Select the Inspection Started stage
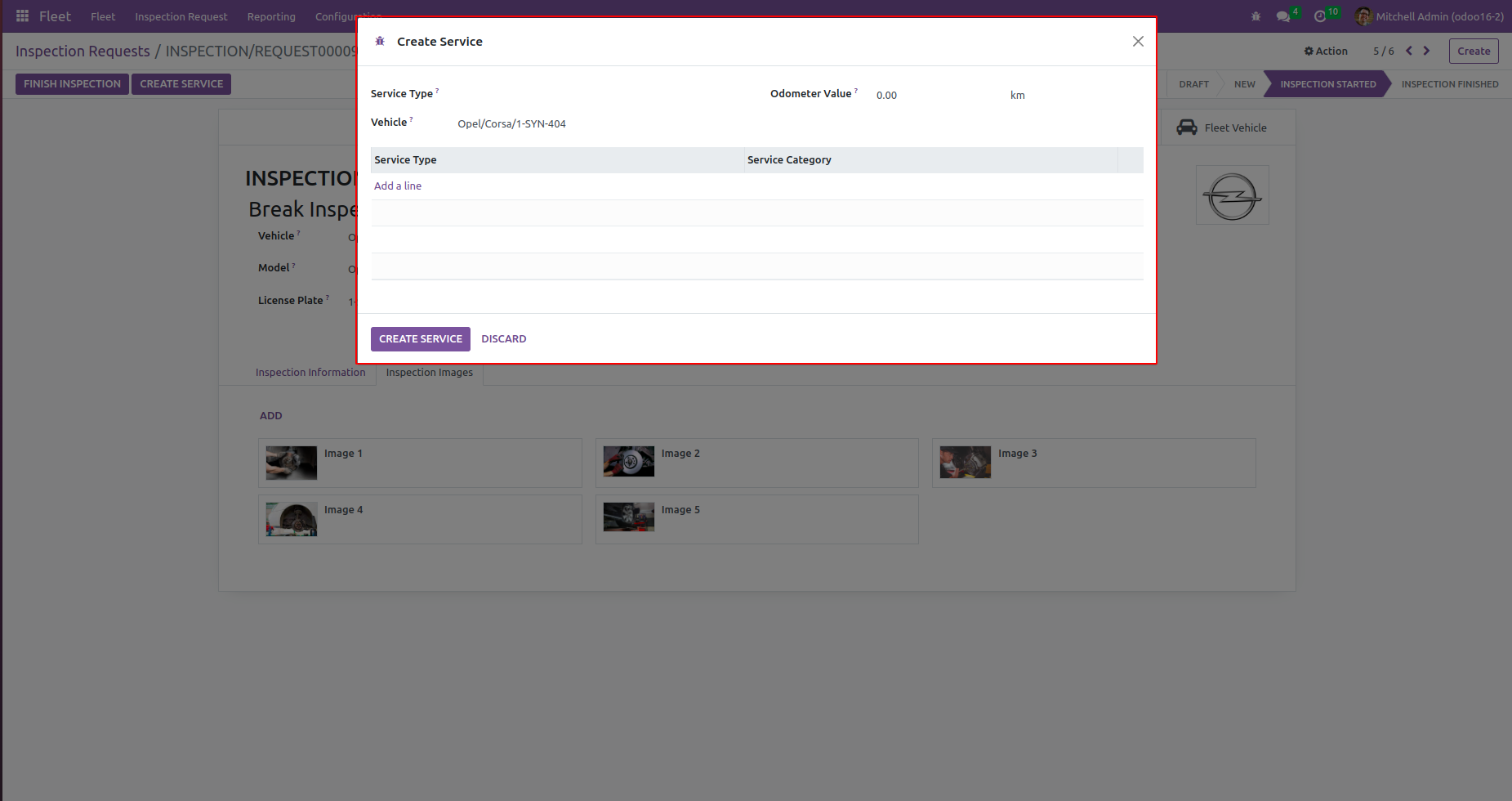Image resolution: width=1512 pixels, height=801 pixels. 1327,84
